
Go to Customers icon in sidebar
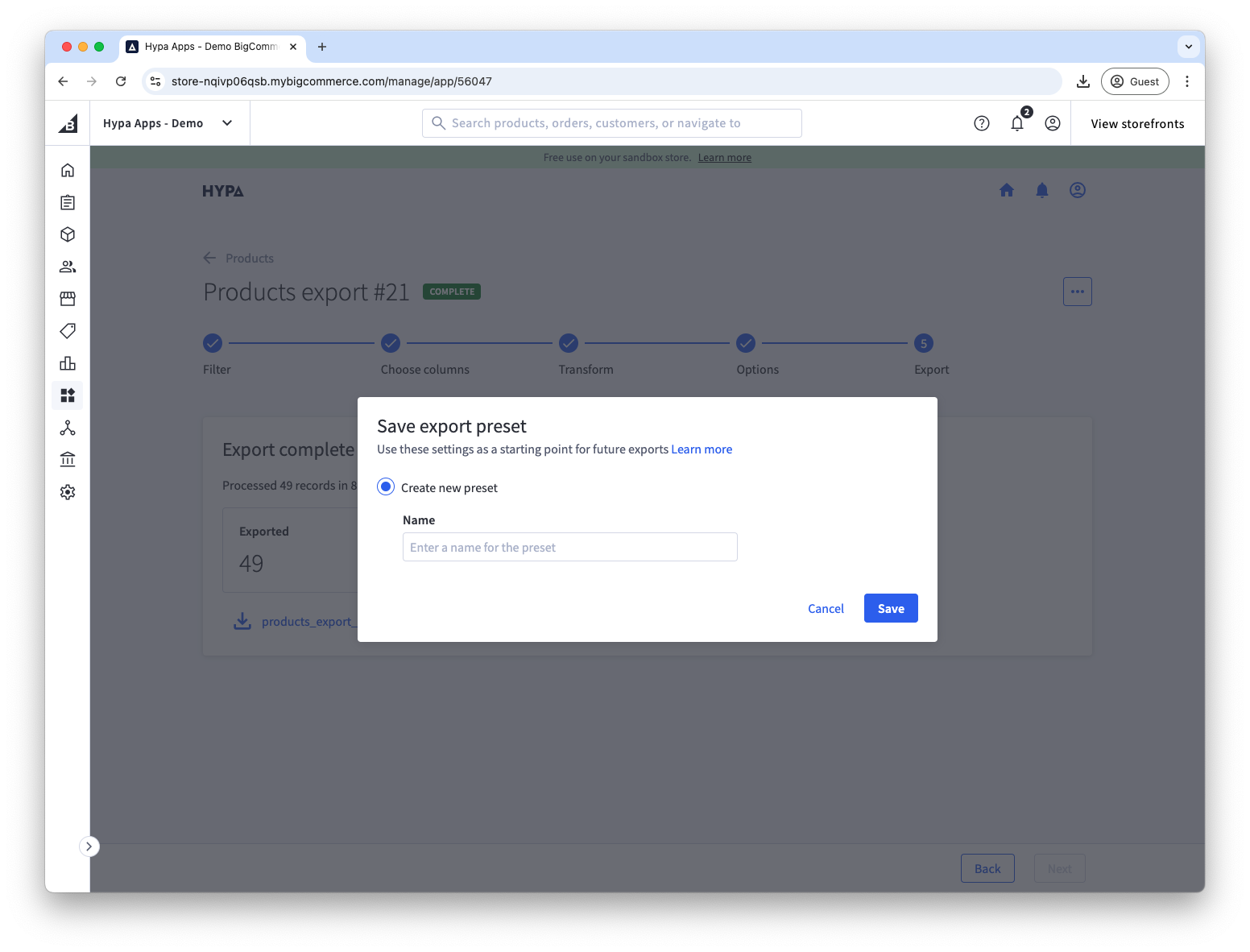pyautogui.click(x=68, y=267)
